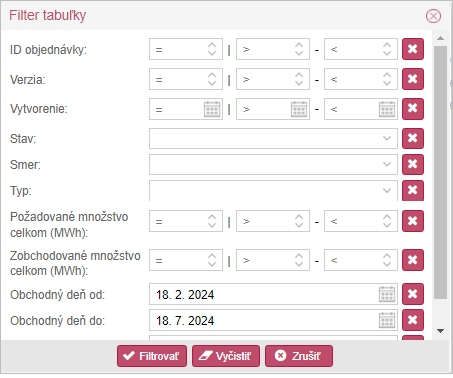
Task: Clear the Verzia filter with red X
Action: [x=413, y=79]
